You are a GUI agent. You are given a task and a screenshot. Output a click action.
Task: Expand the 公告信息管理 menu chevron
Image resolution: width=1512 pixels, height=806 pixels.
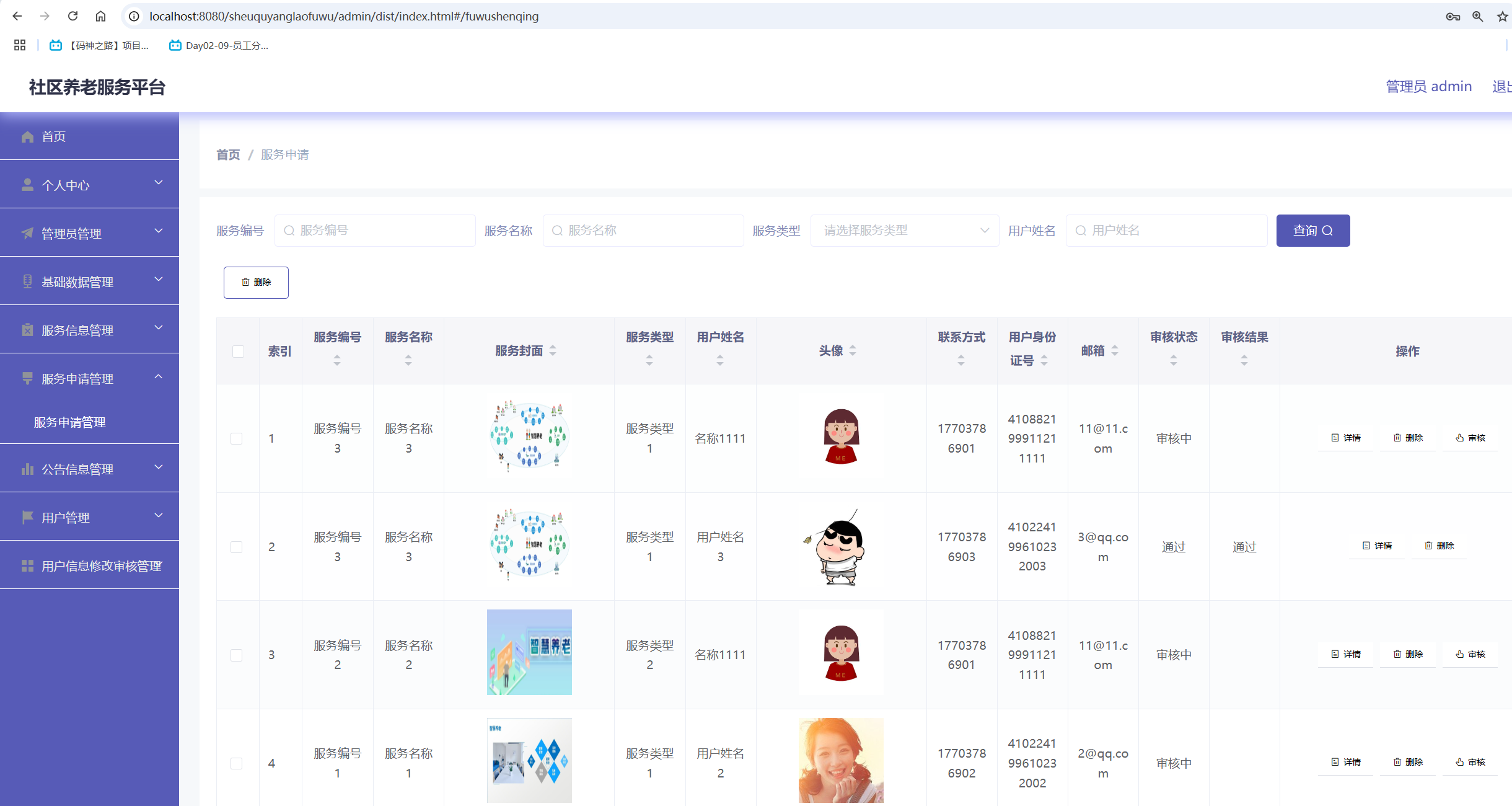159,467
